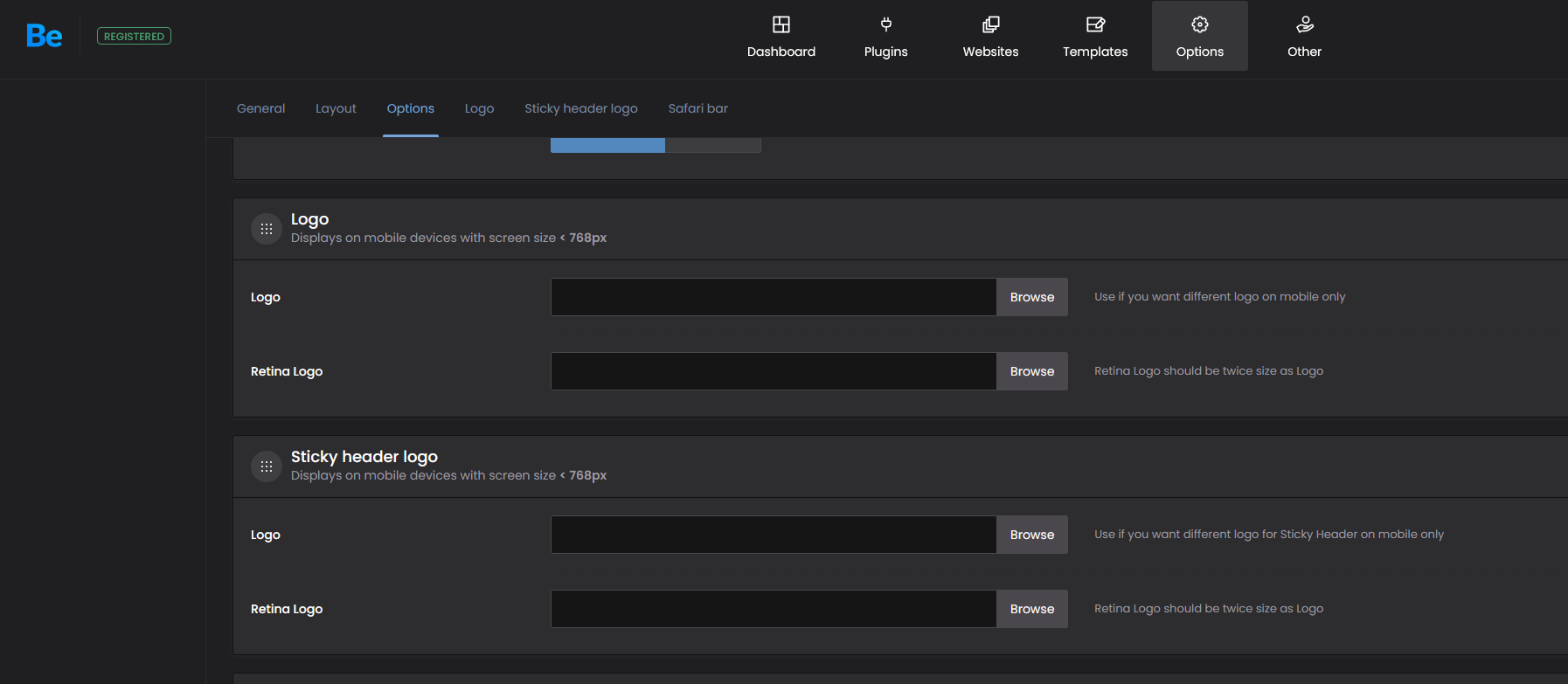
Task: Click the REGISTERED badge
Action: [134, 36]
